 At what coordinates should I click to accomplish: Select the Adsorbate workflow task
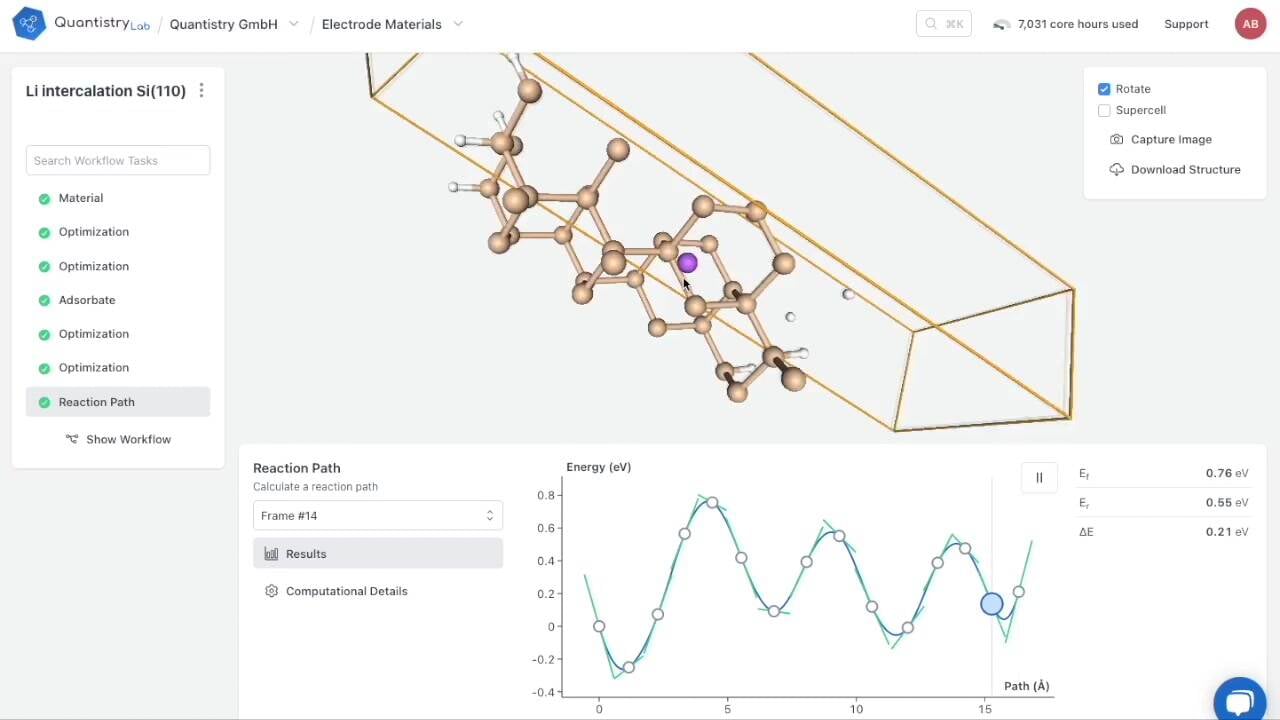118,300
